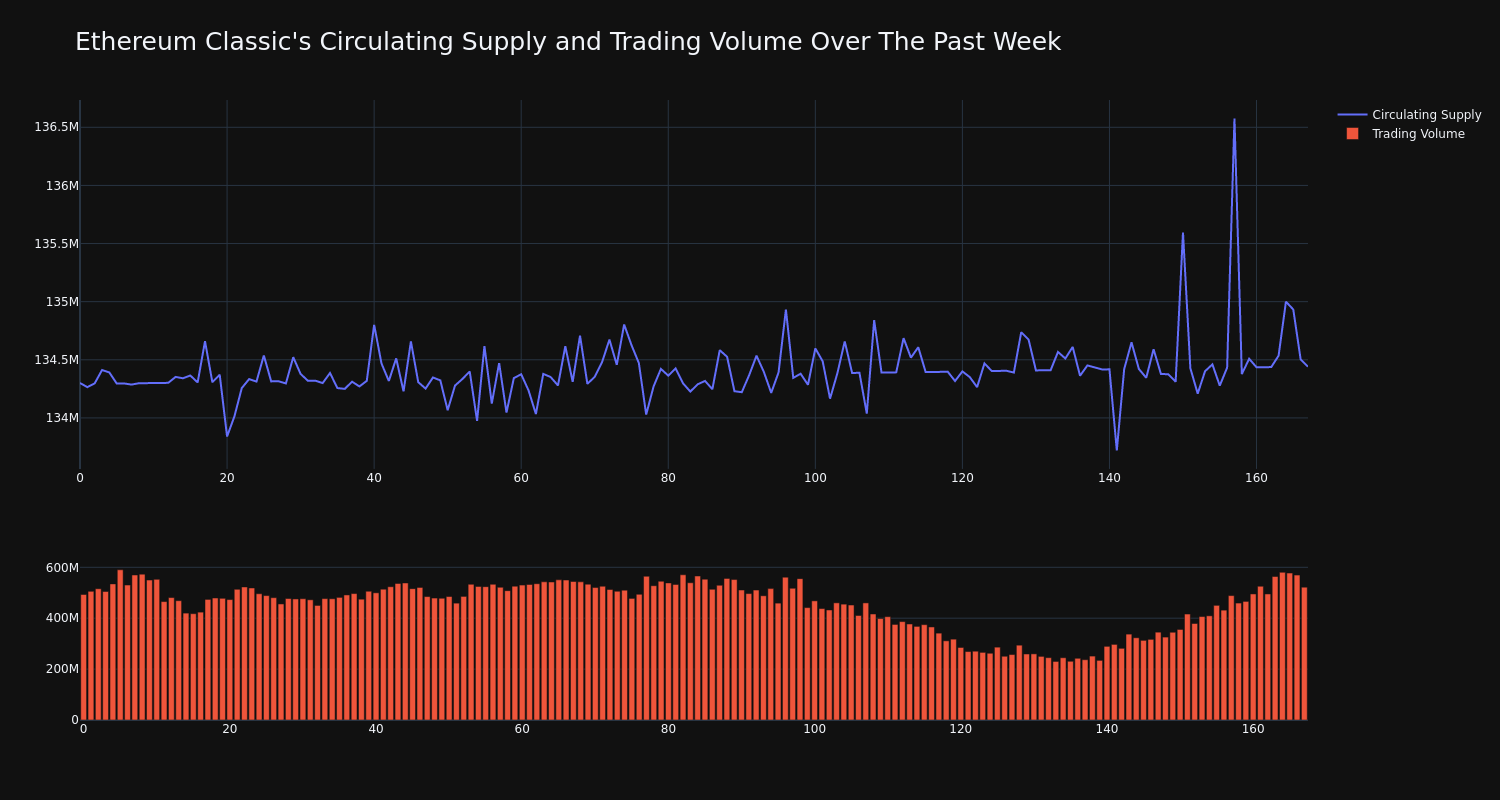1500x800 pixels.
Task: Click the red Trading Volume legend square
Action: (1352, 134)
